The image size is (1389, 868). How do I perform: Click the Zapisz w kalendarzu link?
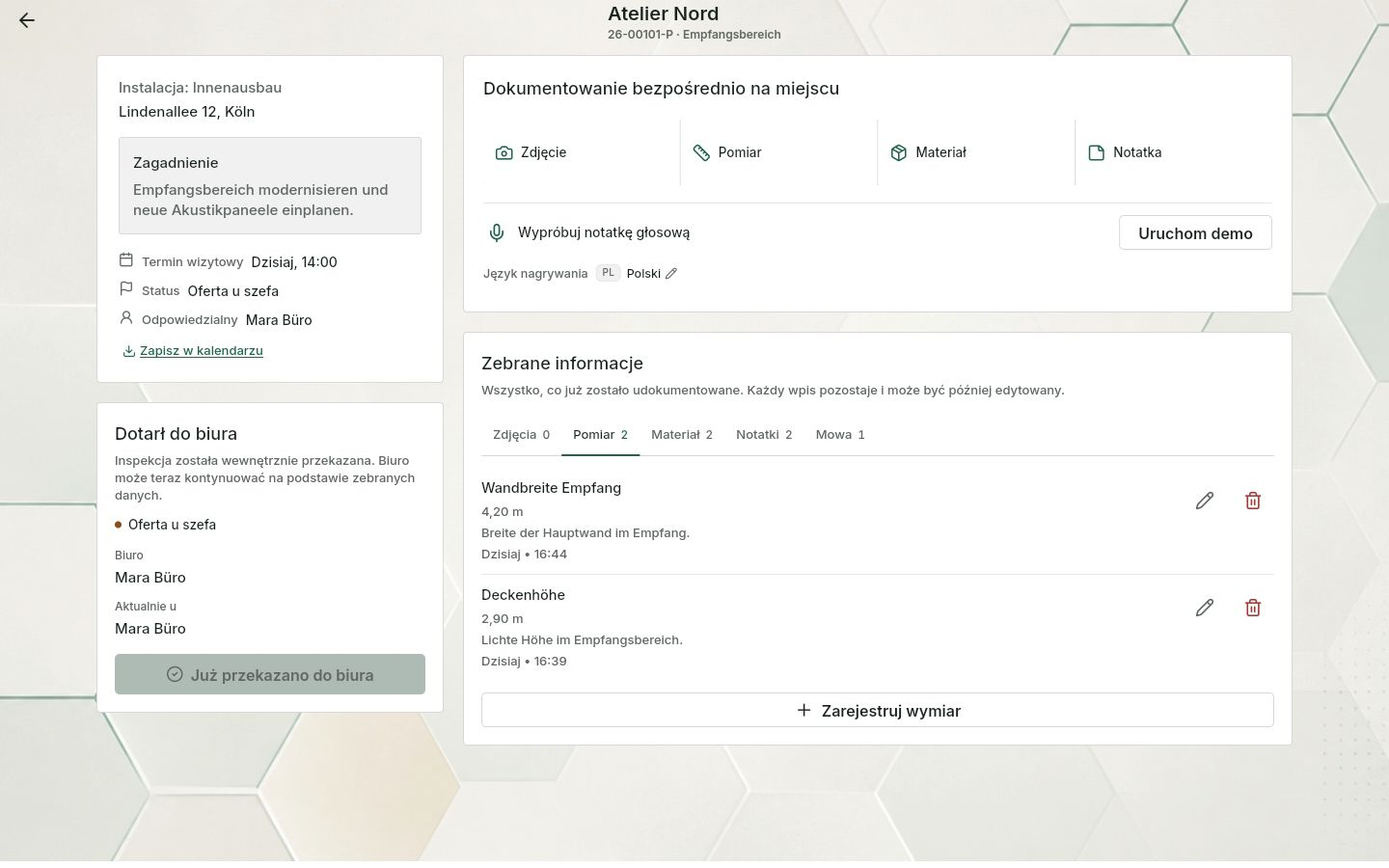202,351
